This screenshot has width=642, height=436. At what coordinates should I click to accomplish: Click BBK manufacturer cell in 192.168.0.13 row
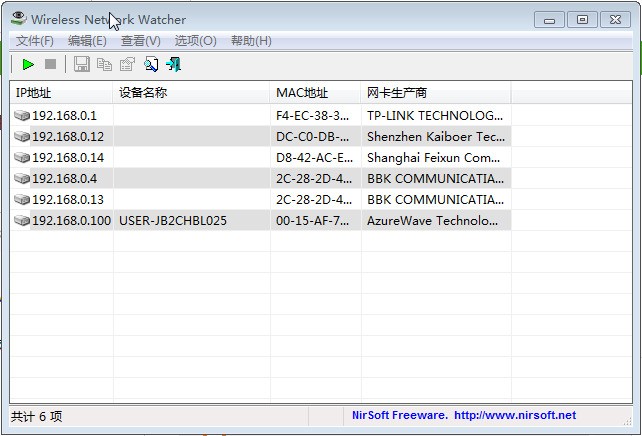click(x=435, y=199)
